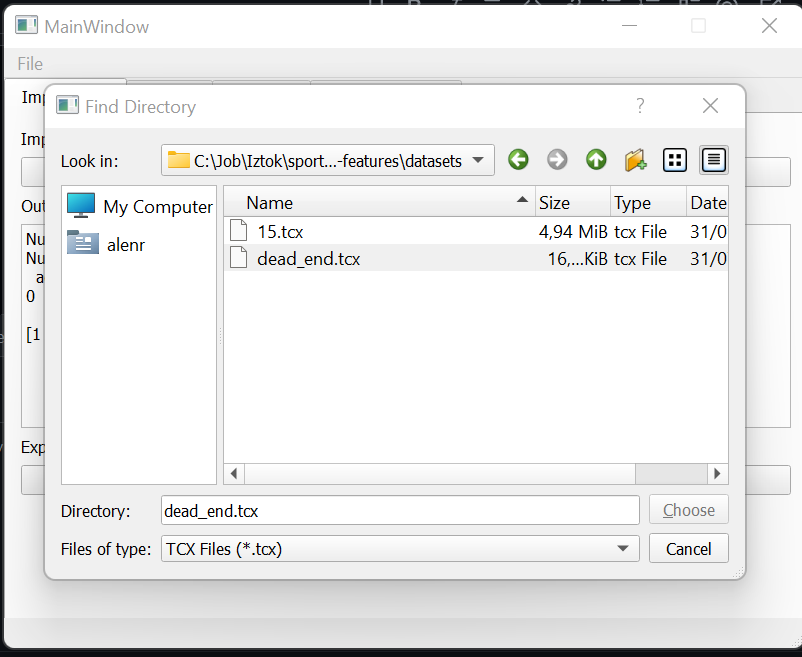This screenshot has height=657, width=802.
Task: Create a new folder
Action: [x=635, y=159]
